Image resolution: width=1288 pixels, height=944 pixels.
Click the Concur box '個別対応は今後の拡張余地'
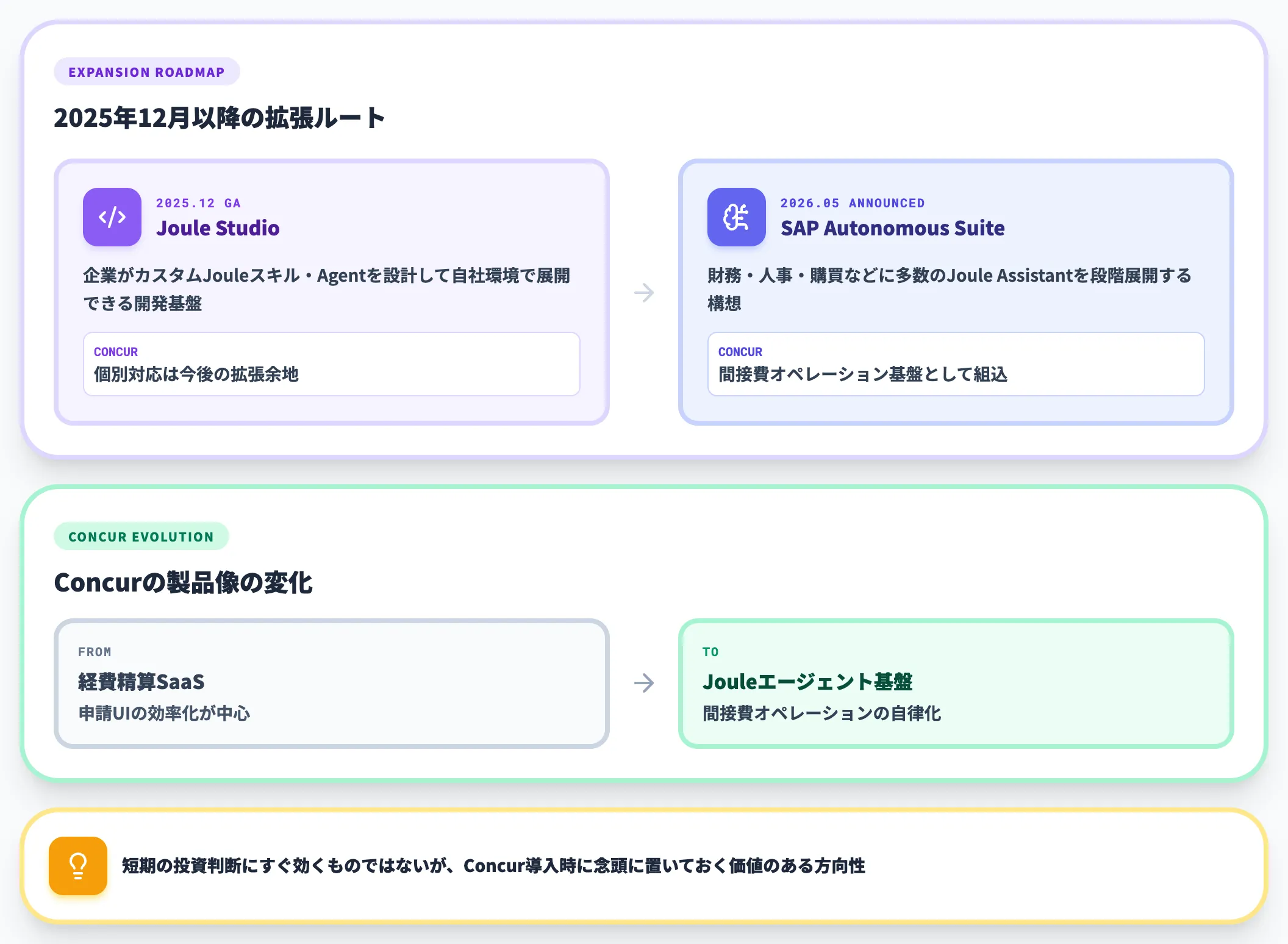click(332, 364)
